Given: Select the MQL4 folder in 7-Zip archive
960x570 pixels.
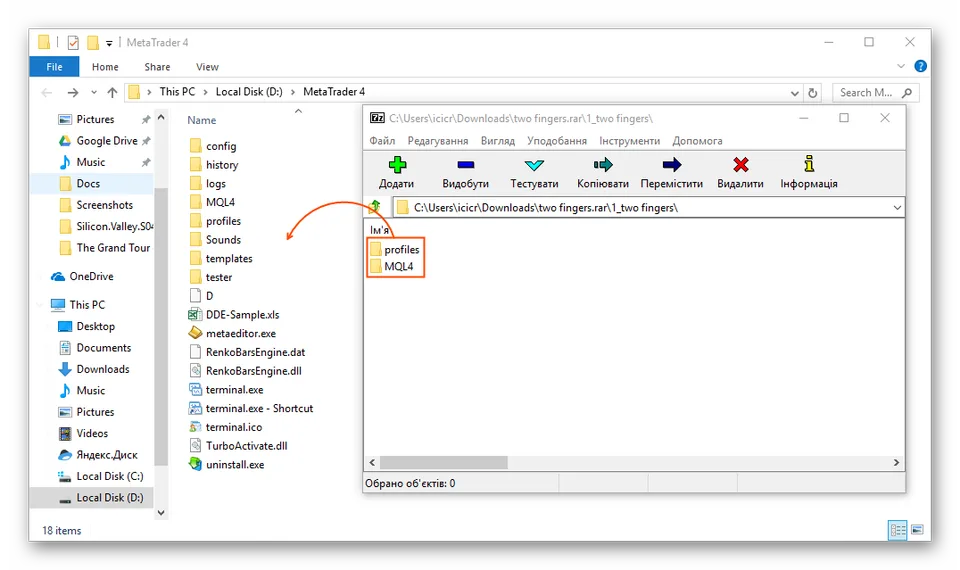Looking at the screenshot, I should [392, 266].
